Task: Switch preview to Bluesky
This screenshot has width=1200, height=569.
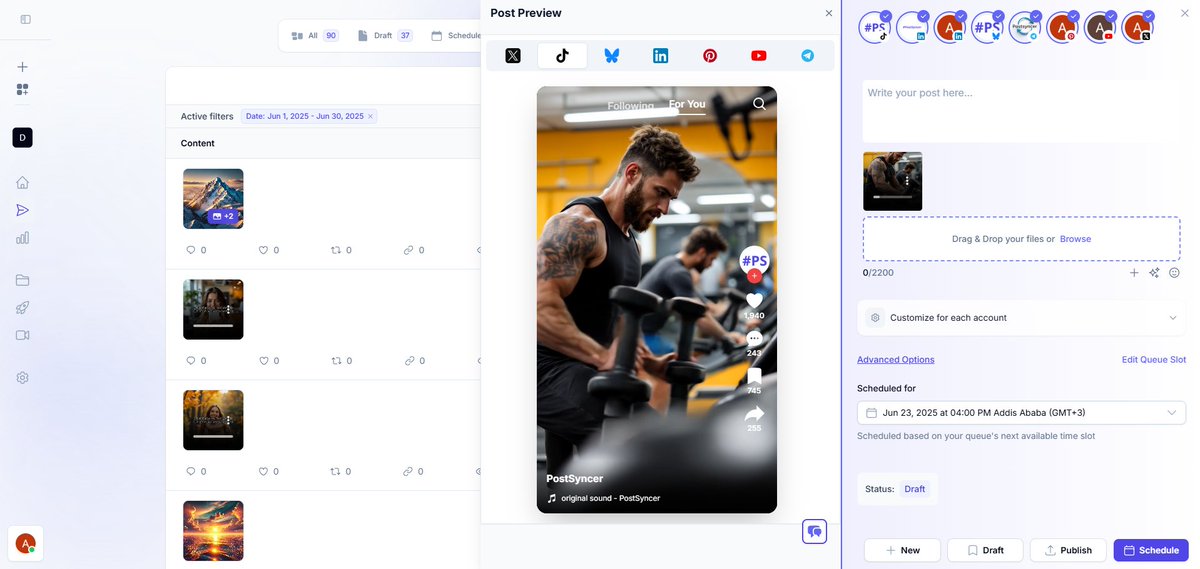Action: 611,56
